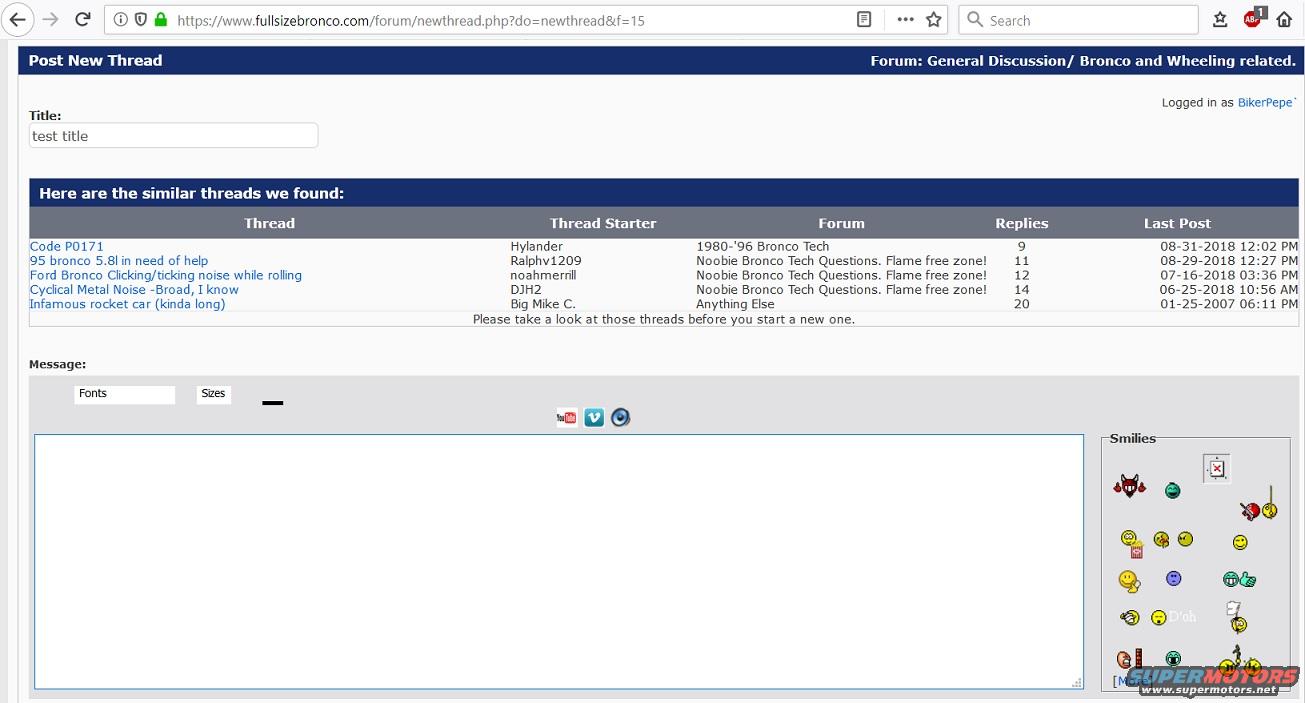Image resolution: width=1305 pixels, height=703 pixels.
Task: Click thread starter 'Ralphv1209'
Action: (546, 261)
